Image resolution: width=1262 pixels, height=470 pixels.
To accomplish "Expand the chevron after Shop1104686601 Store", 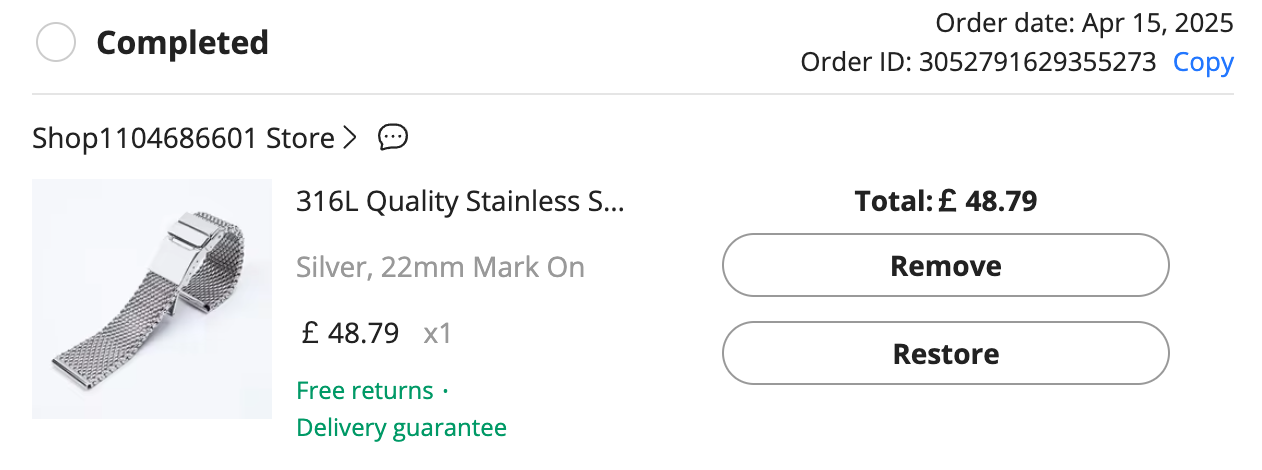I will (349, 137).
